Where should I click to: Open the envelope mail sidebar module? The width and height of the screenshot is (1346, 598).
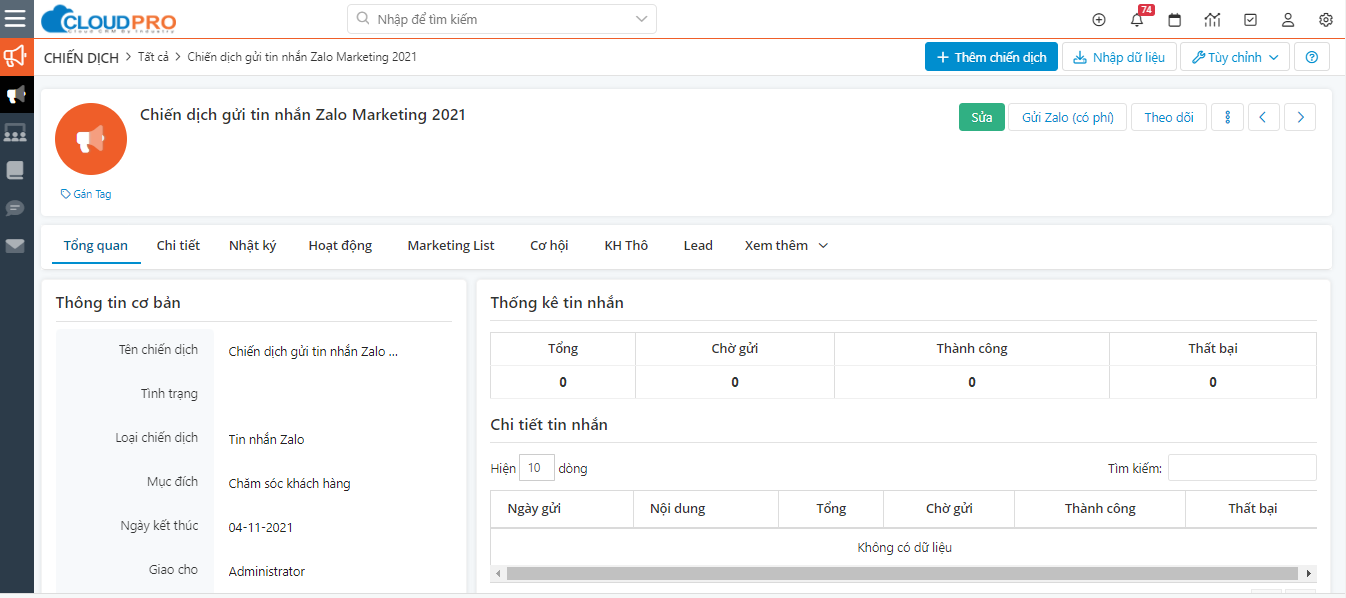pyautogui.click(x=16, y=246)
